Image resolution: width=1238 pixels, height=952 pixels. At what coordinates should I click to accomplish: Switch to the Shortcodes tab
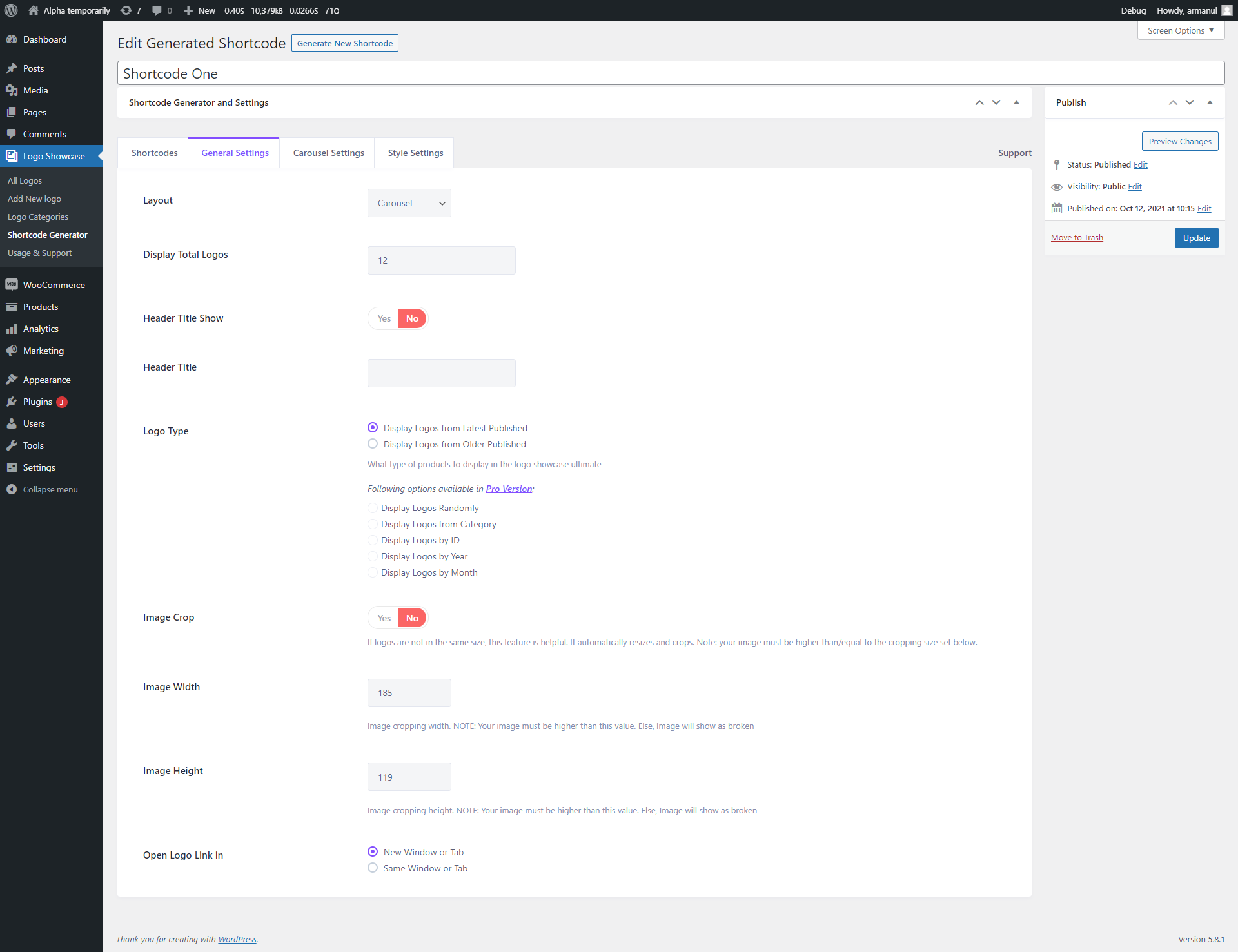(x=154, y=153)
